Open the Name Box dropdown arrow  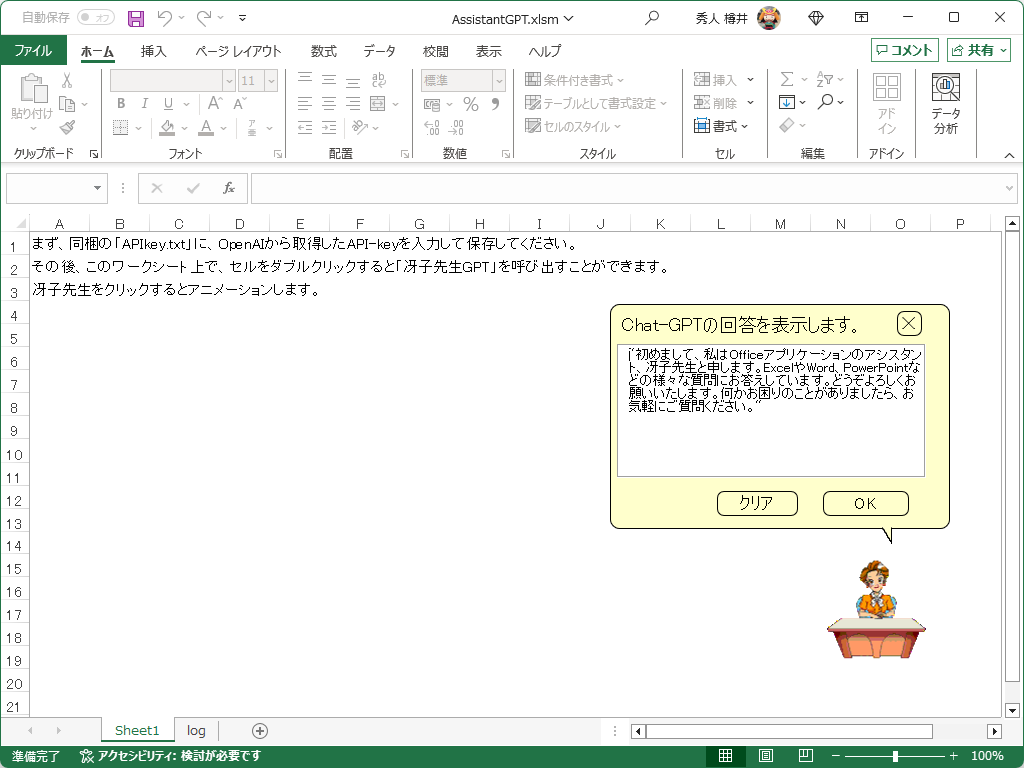click(97, 188)
